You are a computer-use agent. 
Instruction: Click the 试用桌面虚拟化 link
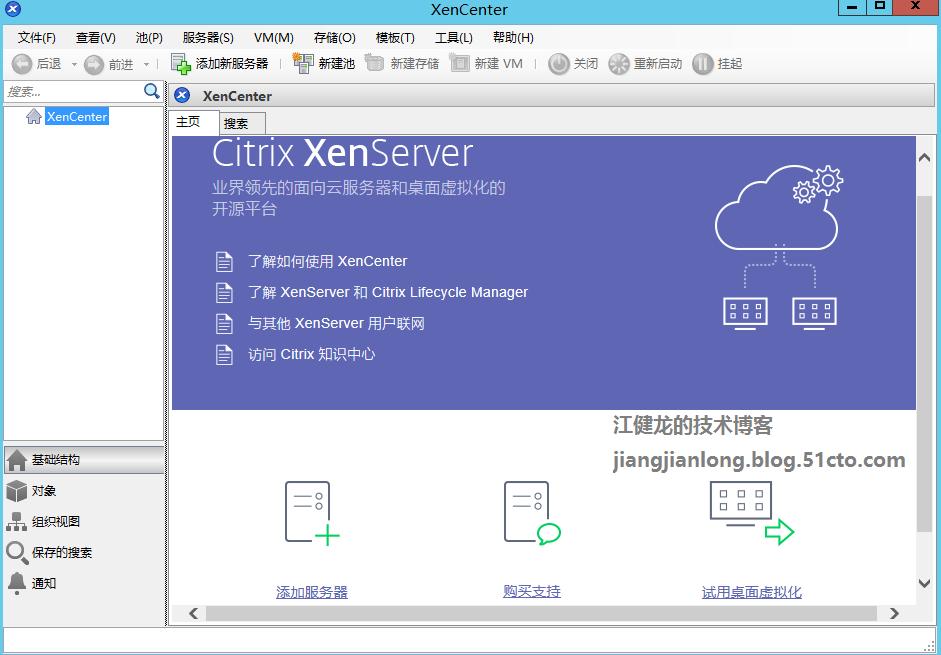[x=751, y=593]
